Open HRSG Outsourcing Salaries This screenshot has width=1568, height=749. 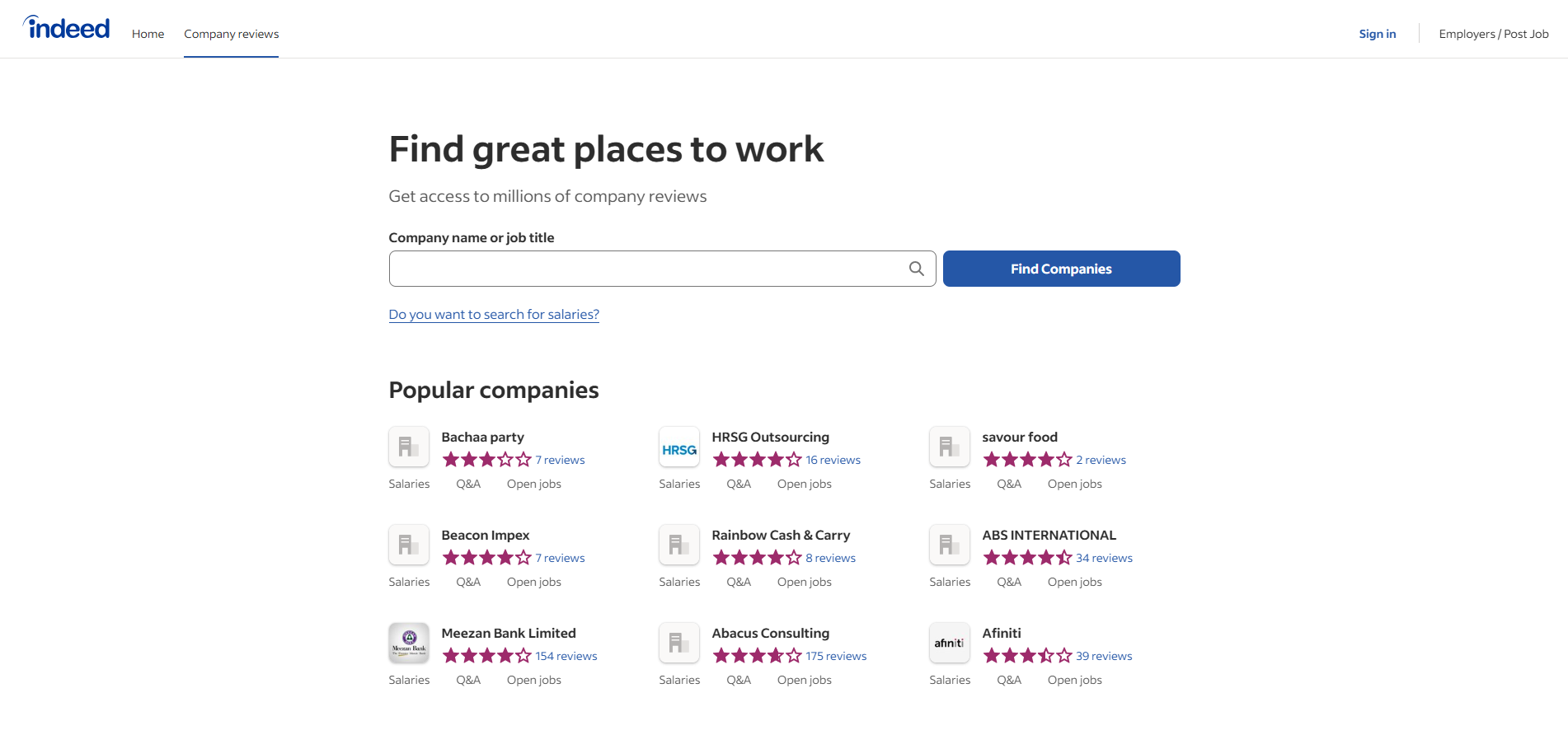pos(679,484)
